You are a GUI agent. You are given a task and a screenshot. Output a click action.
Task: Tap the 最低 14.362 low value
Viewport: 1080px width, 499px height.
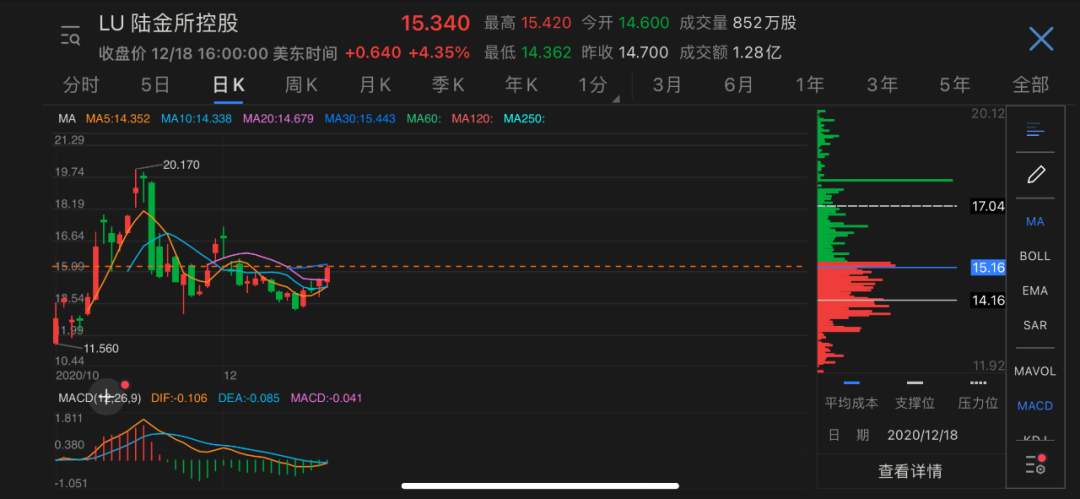tap(528, 52)
